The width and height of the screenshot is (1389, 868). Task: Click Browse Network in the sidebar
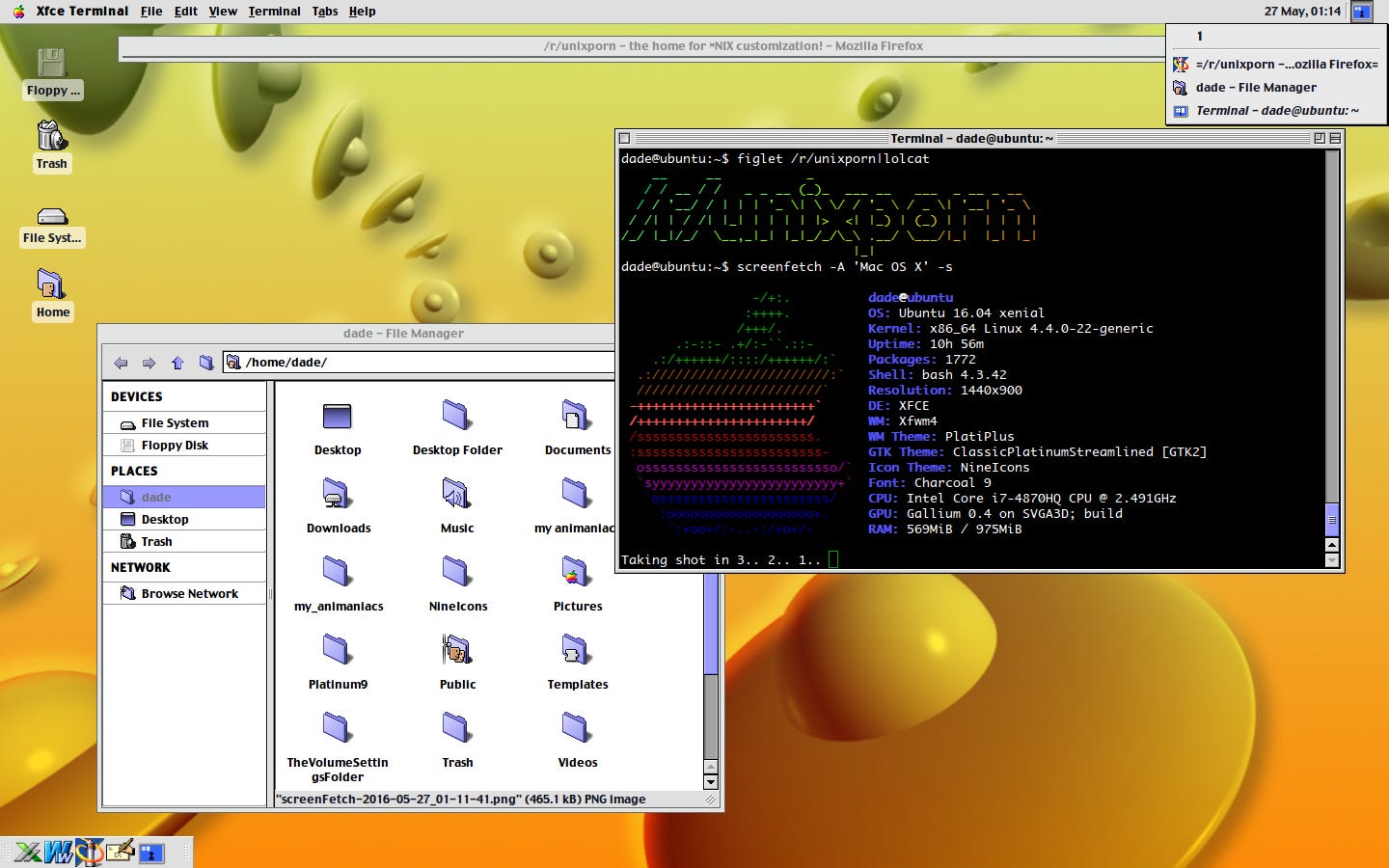[x=190, y=593]
